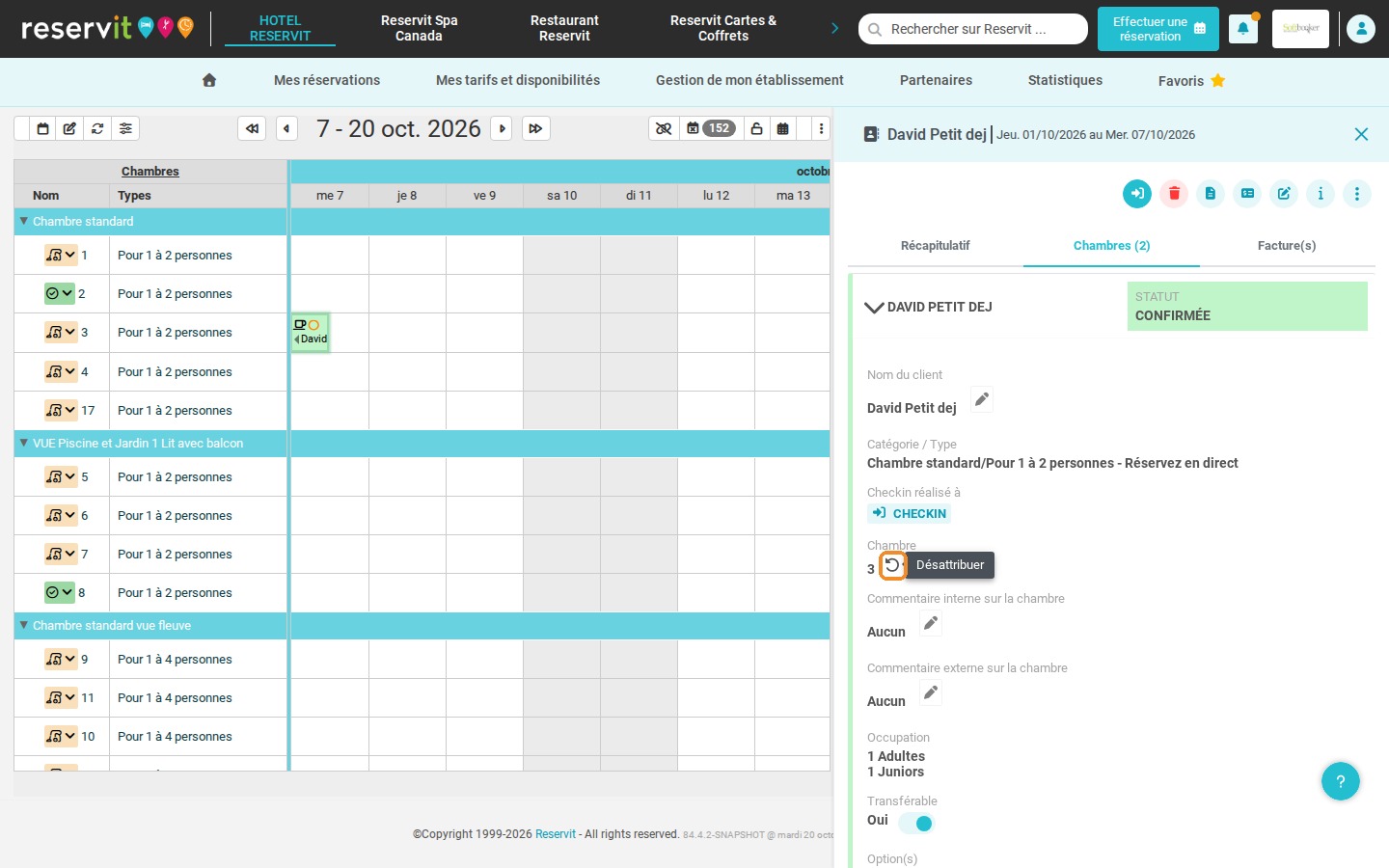Switch to Facture(s) tab
Viewport: 1389px width, 868px height.
(x=1287, y=246)
